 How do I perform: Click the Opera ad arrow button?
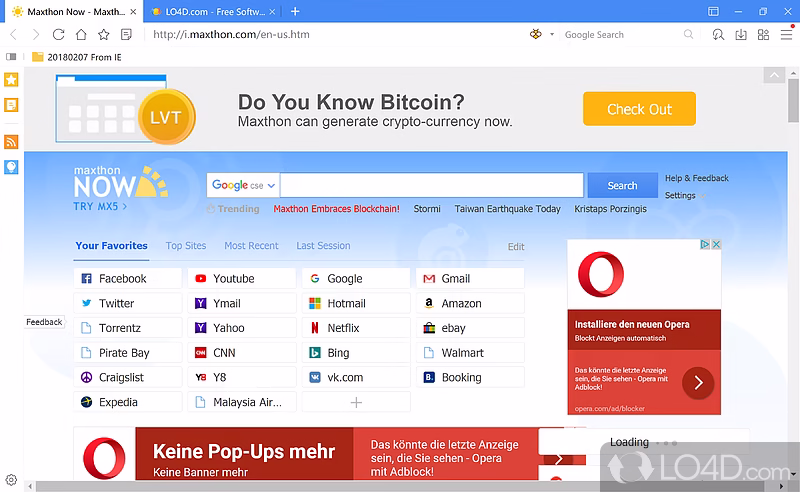click(698, 382)
